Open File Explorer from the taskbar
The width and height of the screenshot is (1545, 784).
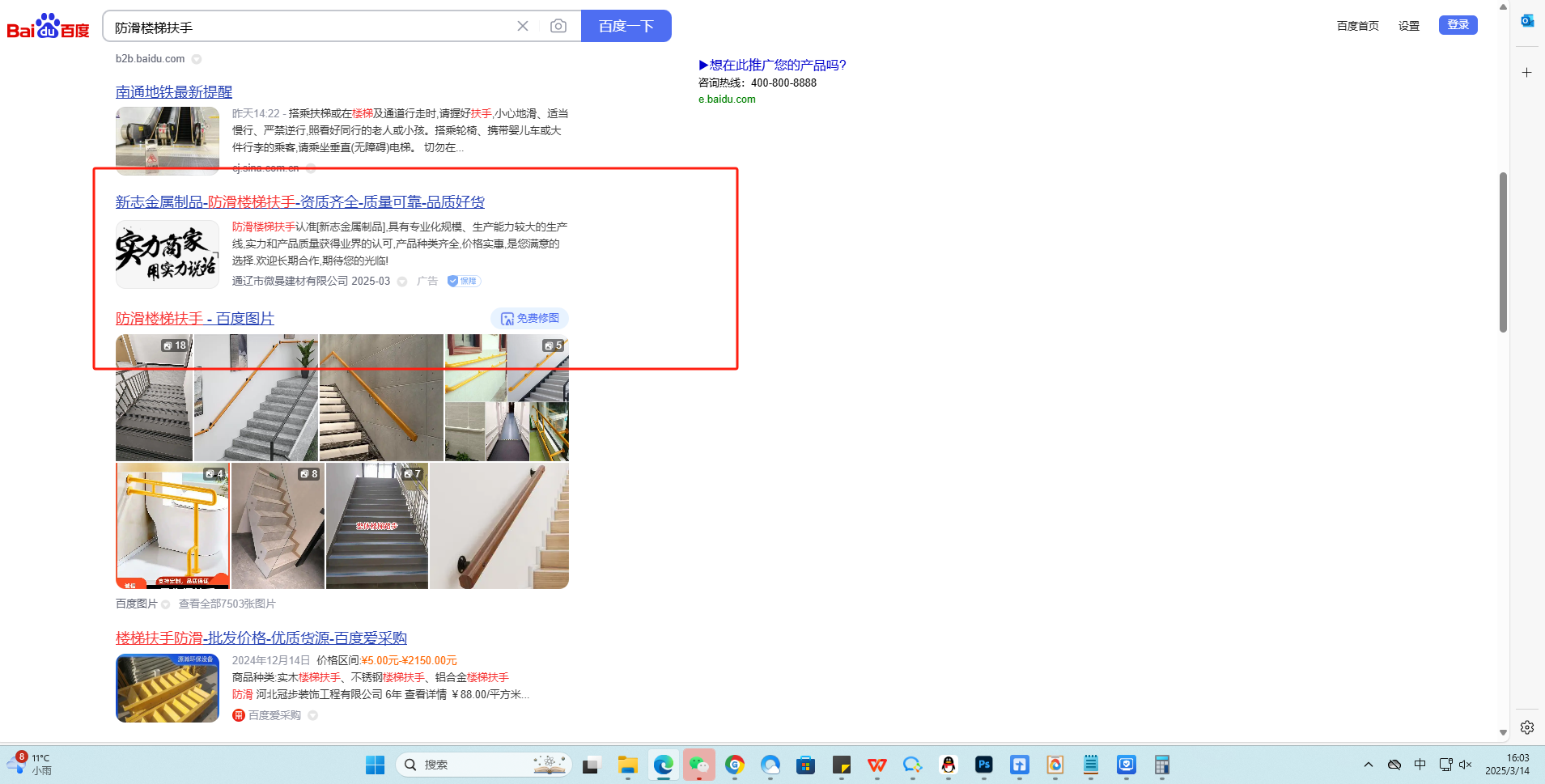[627, 765]
